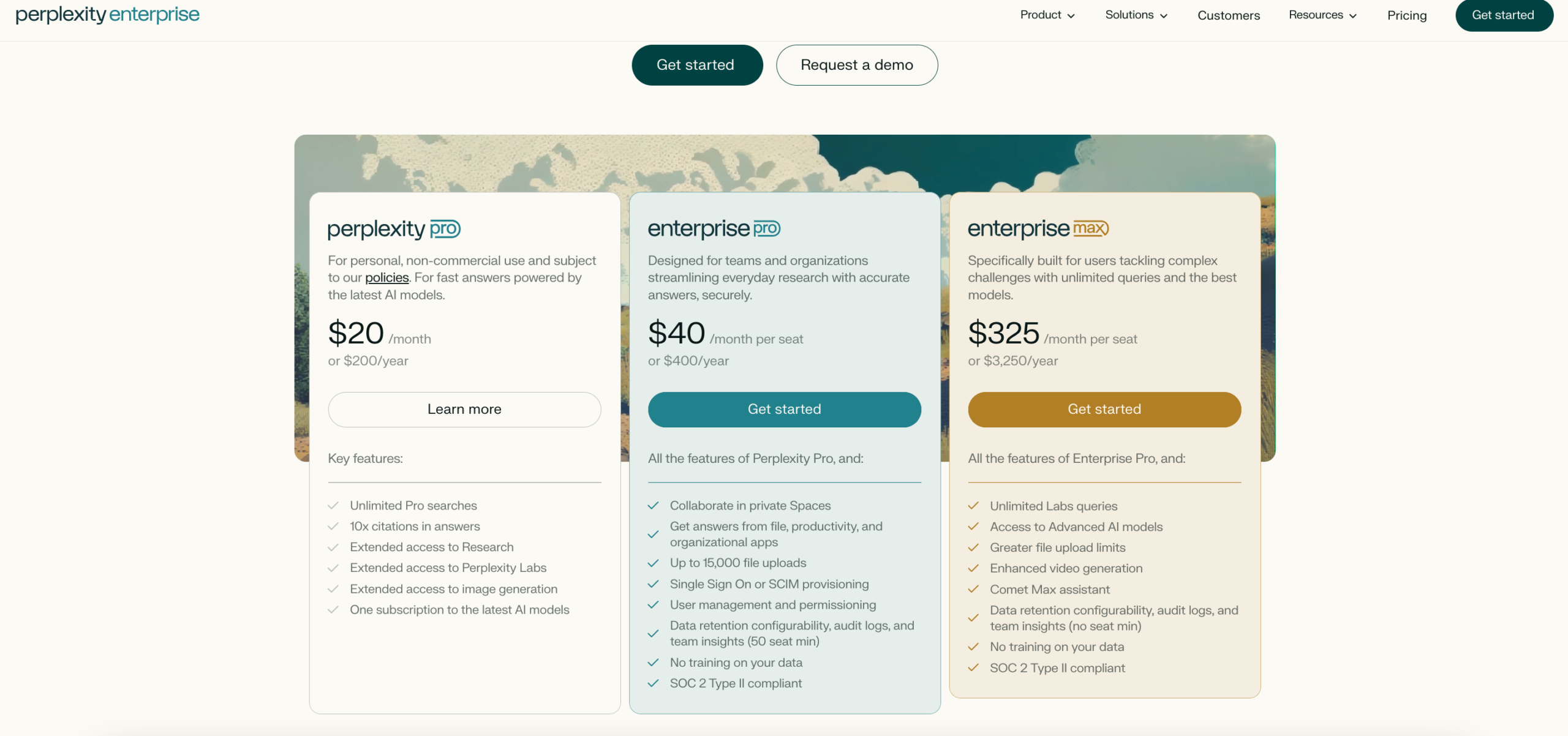Viewport: 1568px width, 736px height.
Task: Expand the Product dropdown menu
Action: (x=1047, y=15)
